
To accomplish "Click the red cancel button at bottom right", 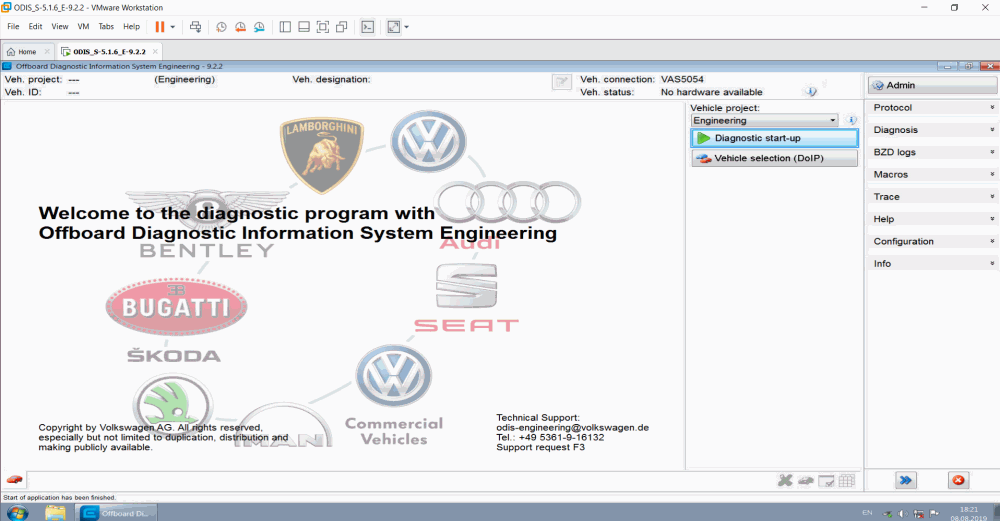I will tap(958, 480).
